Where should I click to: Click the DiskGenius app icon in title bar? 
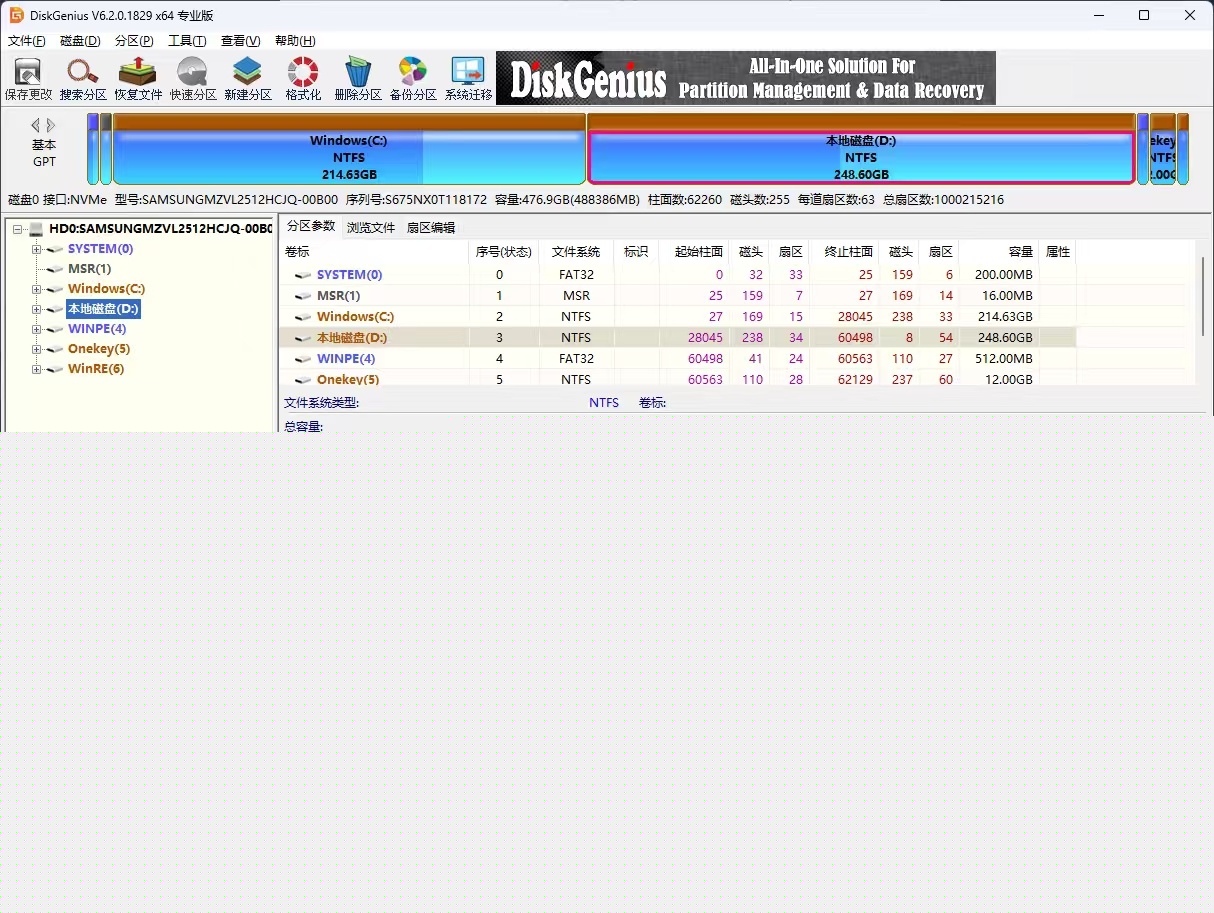click(x=17, y=15)
